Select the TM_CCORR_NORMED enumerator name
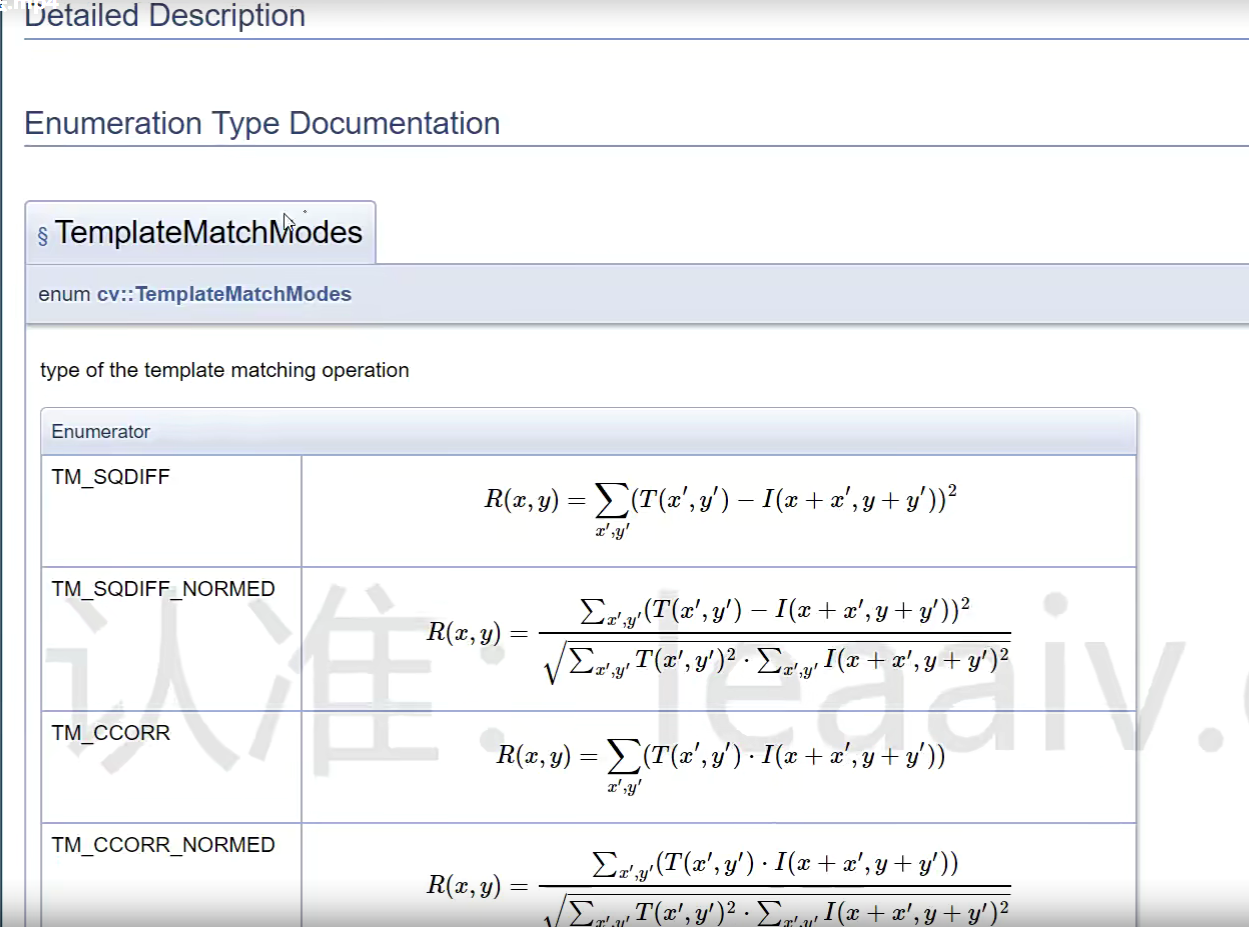Screen dimensions: 1249x927 (x=163, y=845)
